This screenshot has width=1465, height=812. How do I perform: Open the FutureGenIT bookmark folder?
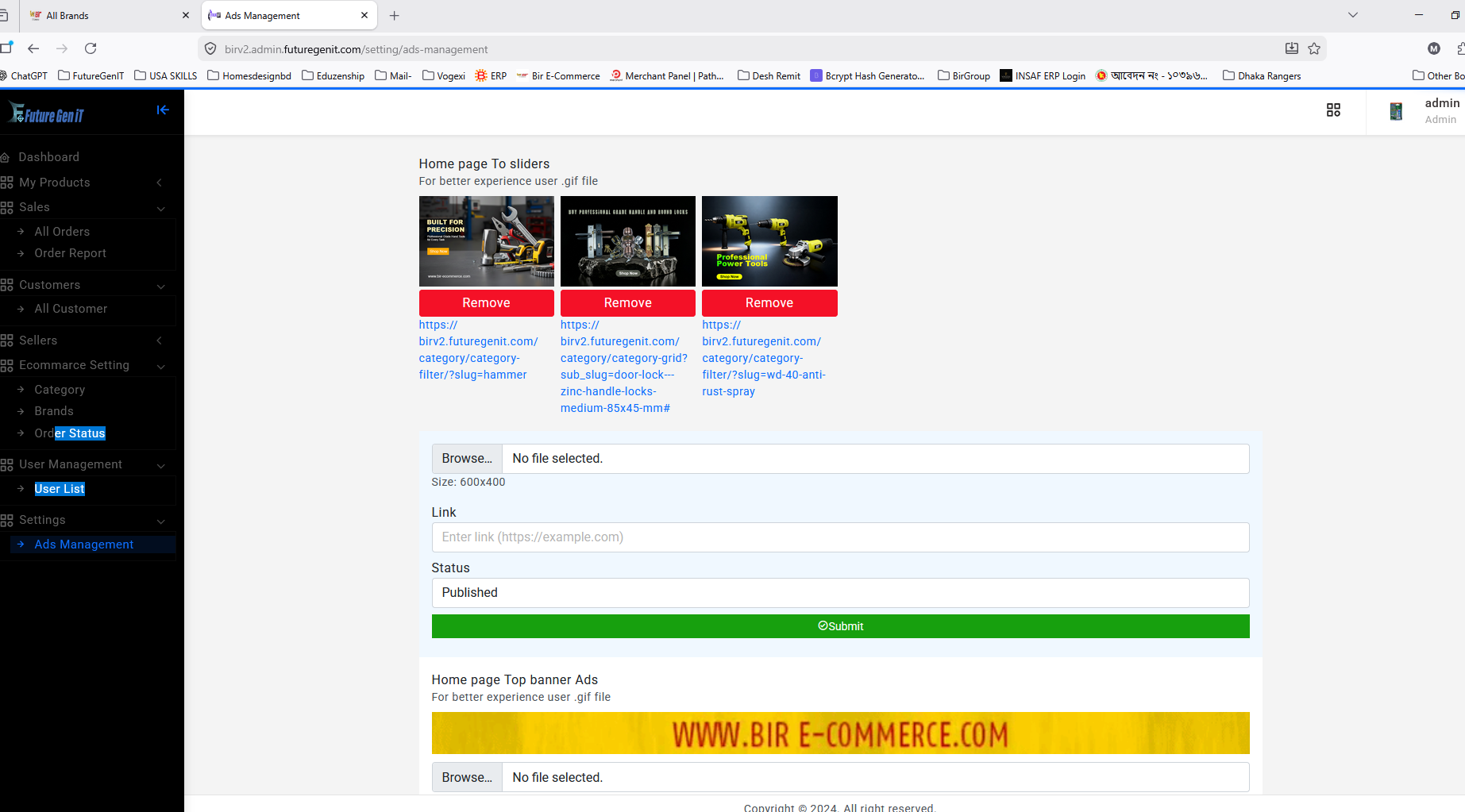tap(91, 76)
